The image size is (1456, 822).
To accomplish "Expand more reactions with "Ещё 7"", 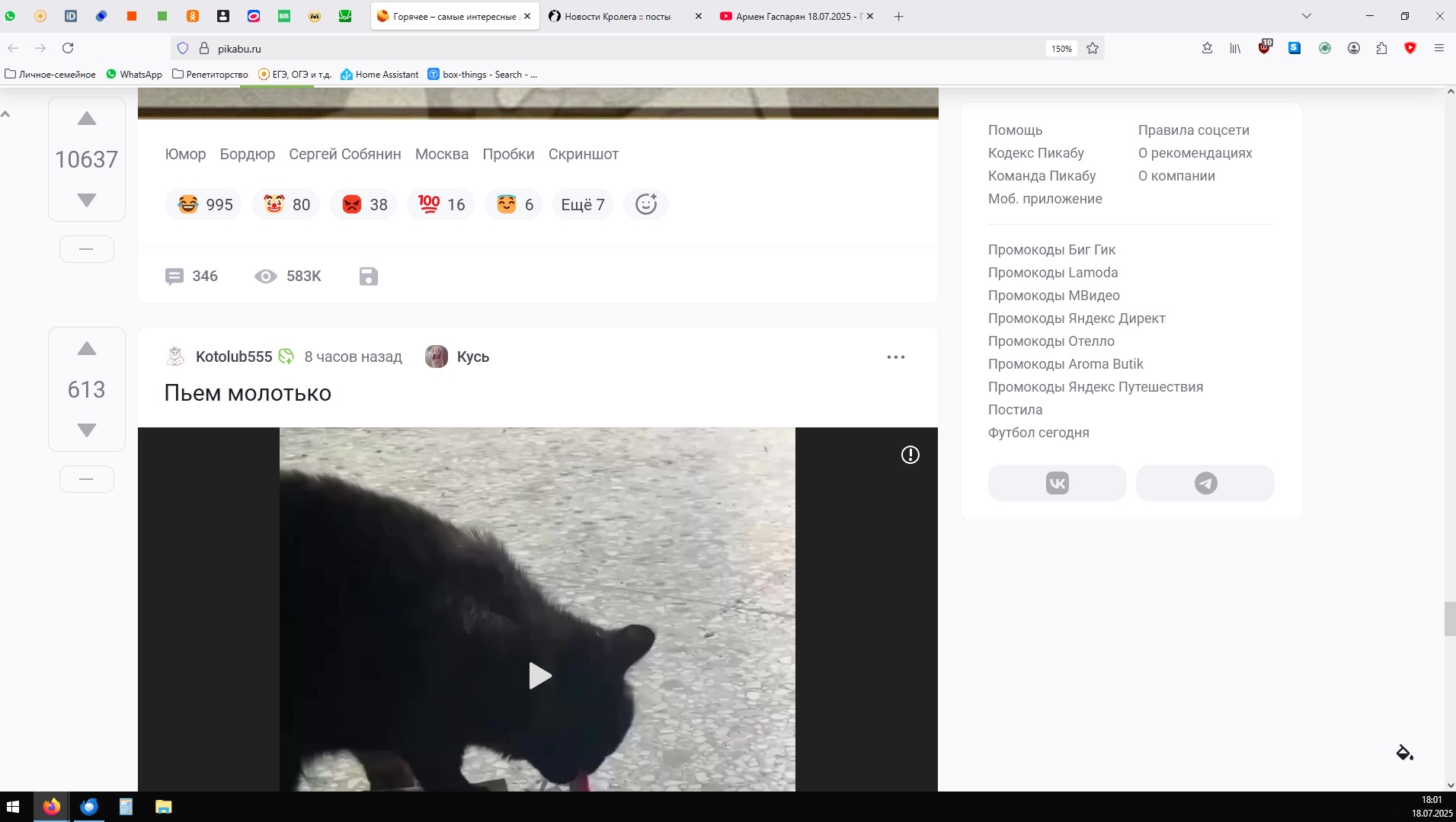I will [582, 204].
